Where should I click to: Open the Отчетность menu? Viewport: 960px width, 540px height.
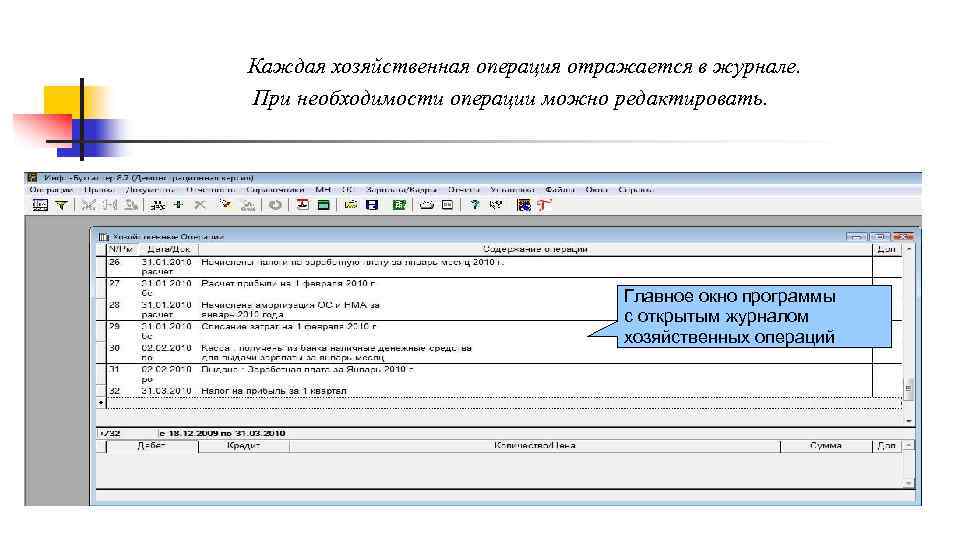(210, 190)
